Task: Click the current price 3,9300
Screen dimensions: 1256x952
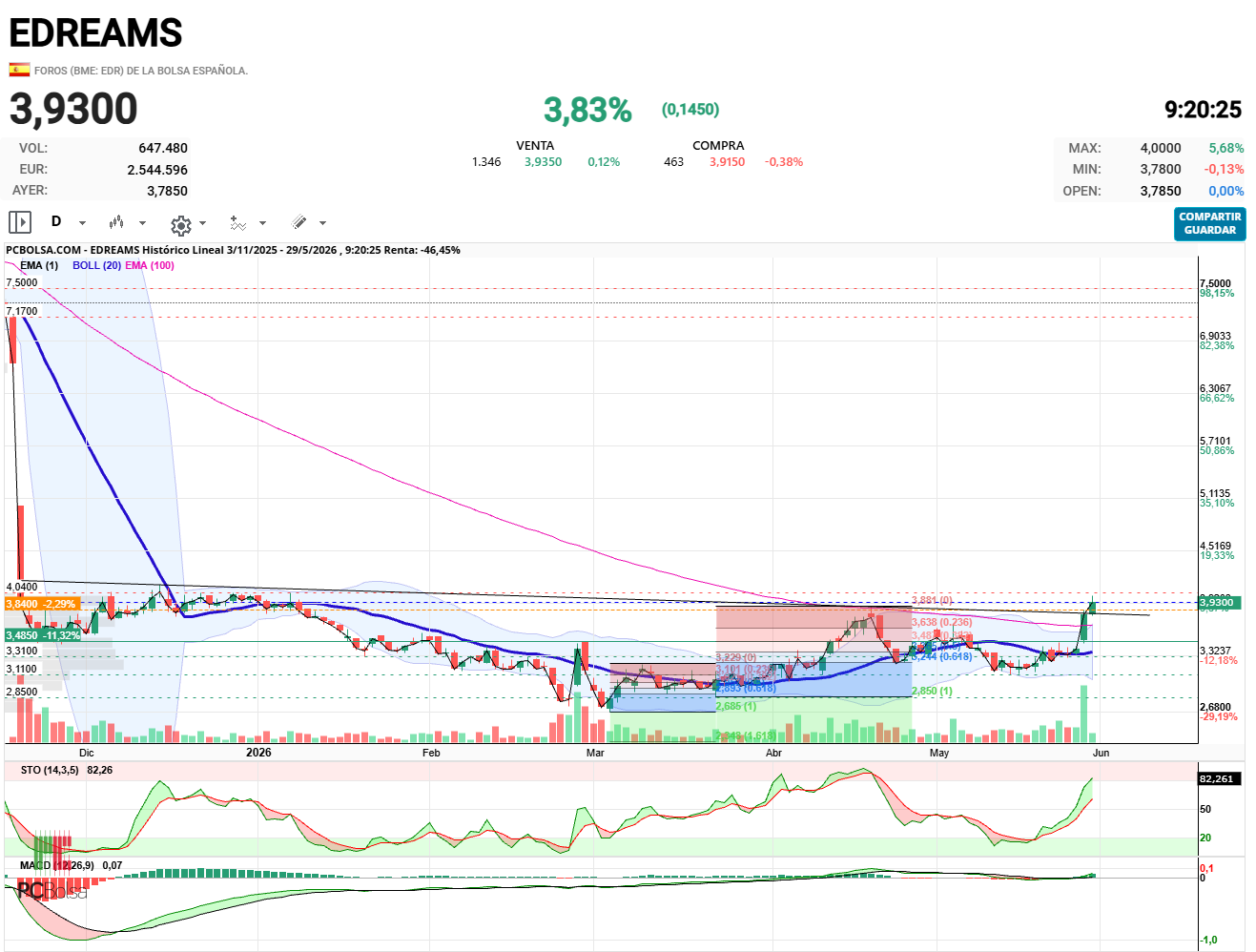Action: [x=73, y=109]
